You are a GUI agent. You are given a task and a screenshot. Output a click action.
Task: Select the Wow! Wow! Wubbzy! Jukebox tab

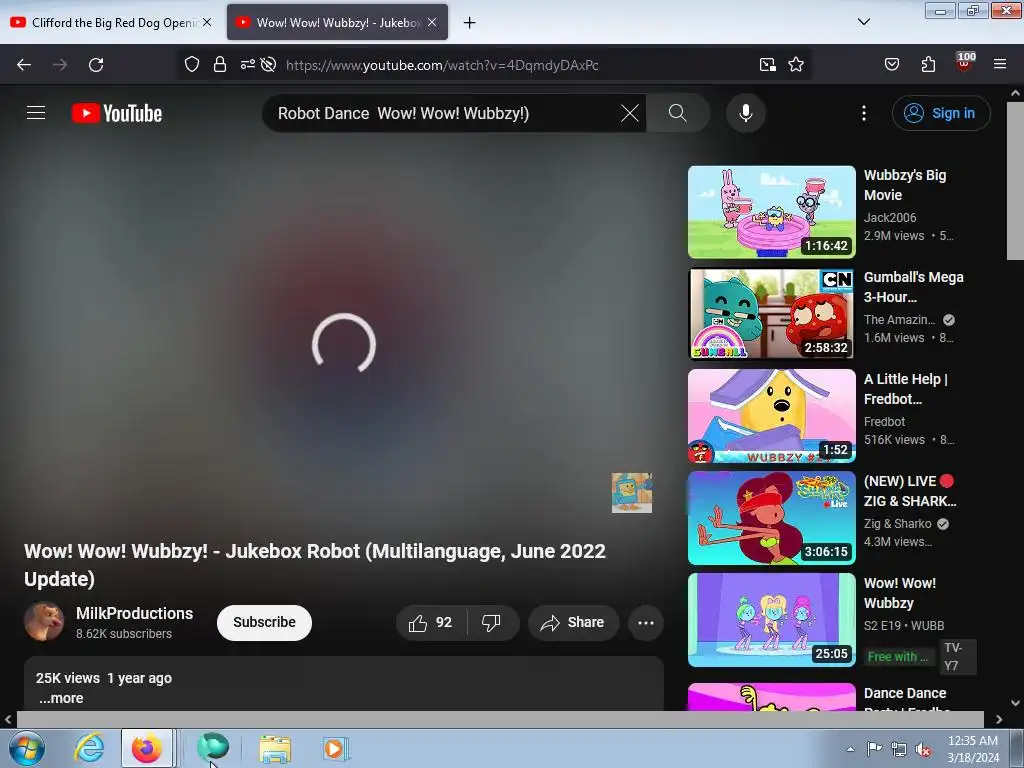click(x=338, y=23)
